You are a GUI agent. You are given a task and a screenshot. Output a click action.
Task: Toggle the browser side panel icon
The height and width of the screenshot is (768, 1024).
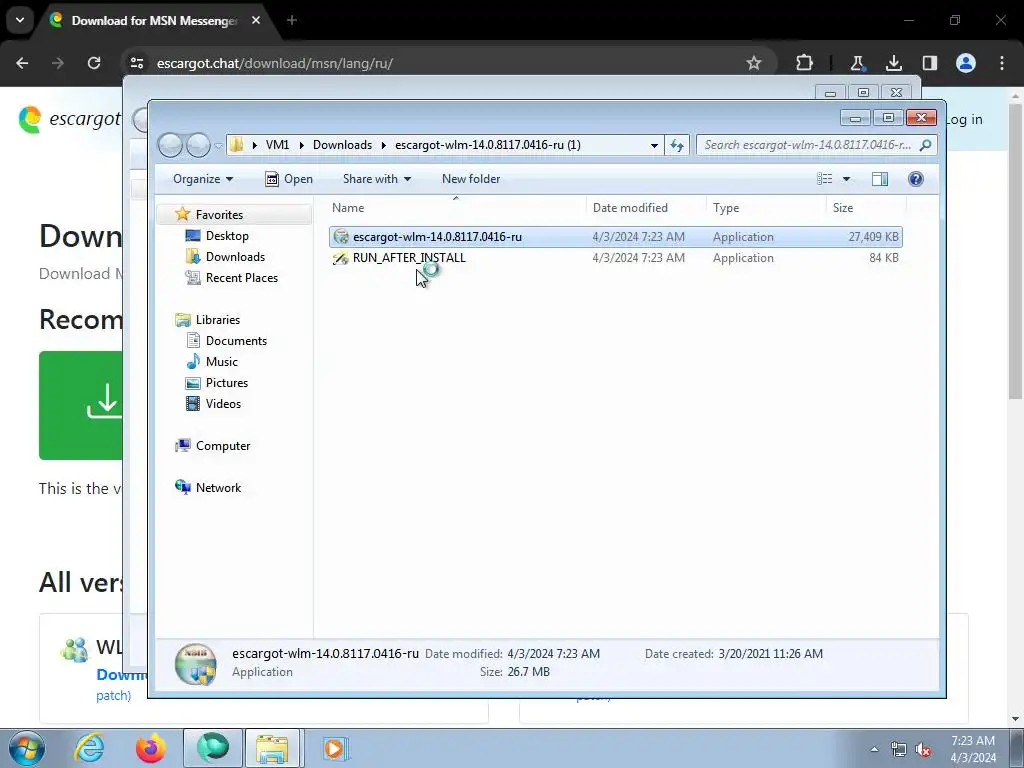pos(930,63)
